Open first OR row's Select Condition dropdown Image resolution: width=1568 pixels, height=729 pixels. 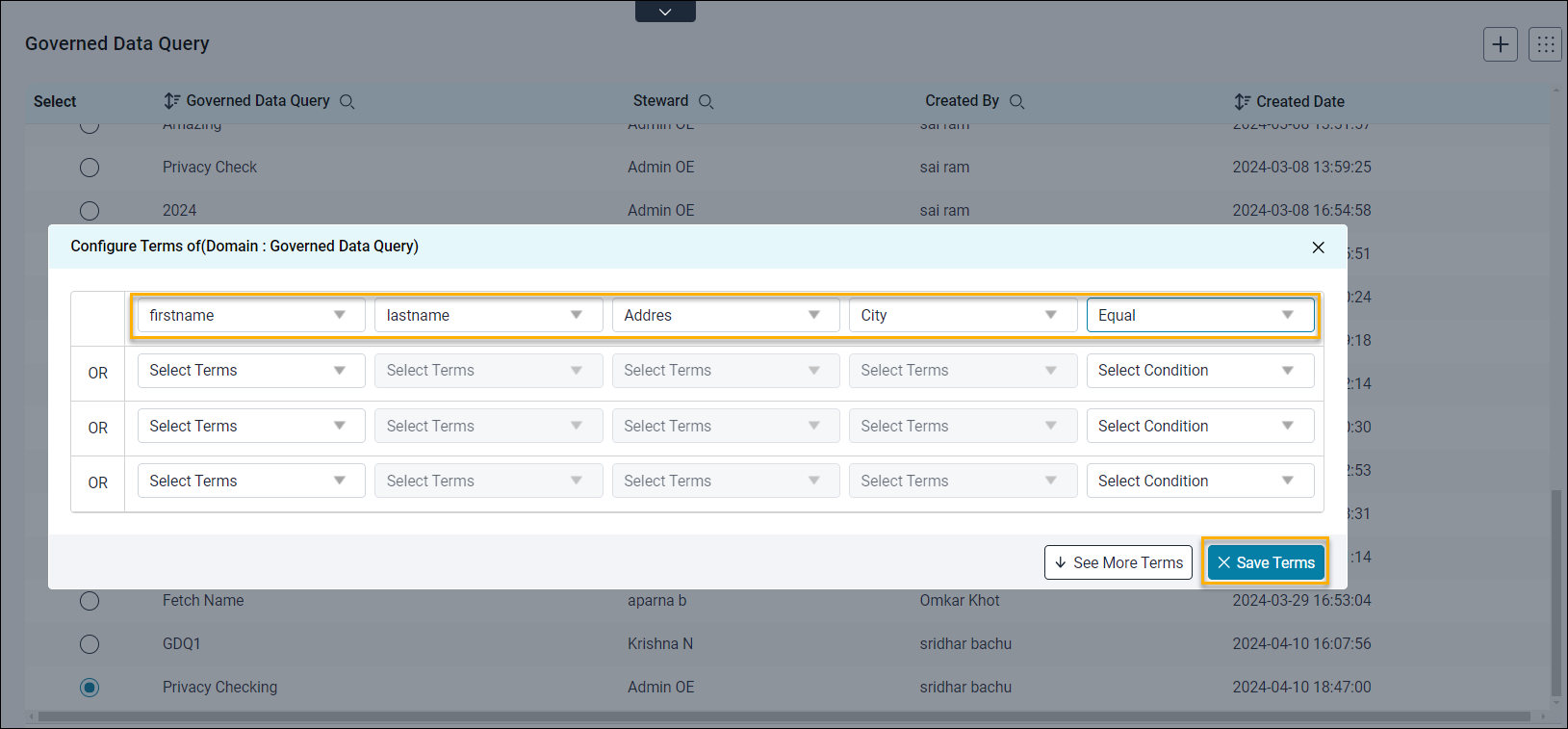click(1200, 371)
